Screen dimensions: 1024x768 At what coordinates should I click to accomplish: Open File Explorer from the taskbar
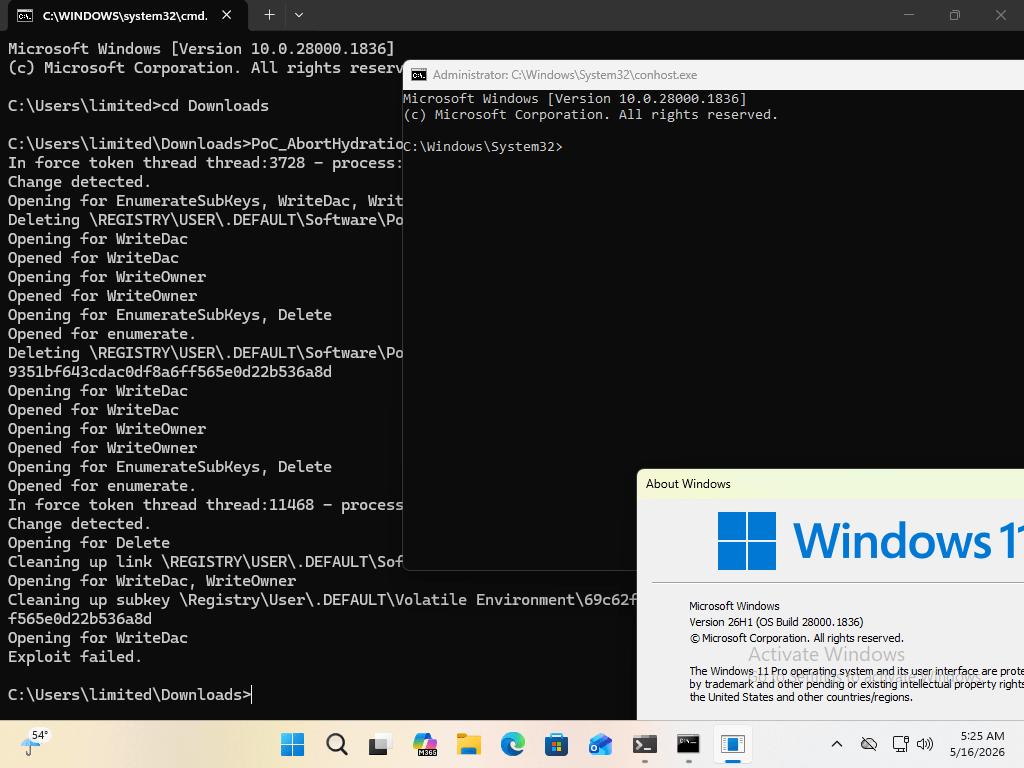point(469,744)
